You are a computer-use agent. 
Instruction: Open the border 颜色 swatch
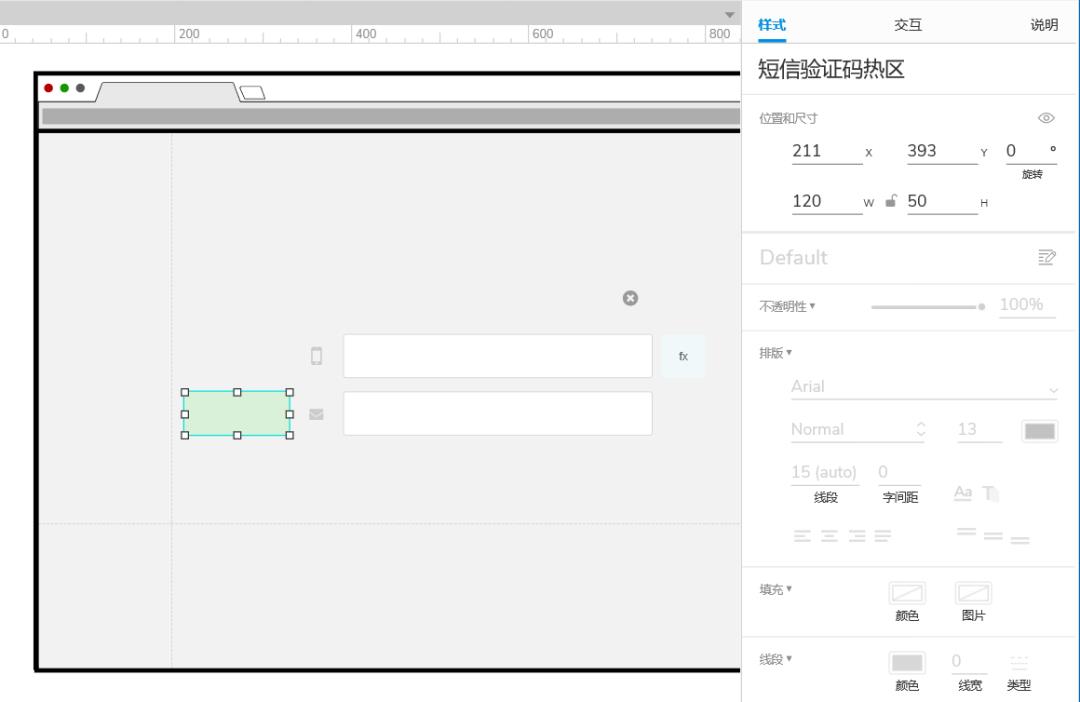tap(907, 663)
